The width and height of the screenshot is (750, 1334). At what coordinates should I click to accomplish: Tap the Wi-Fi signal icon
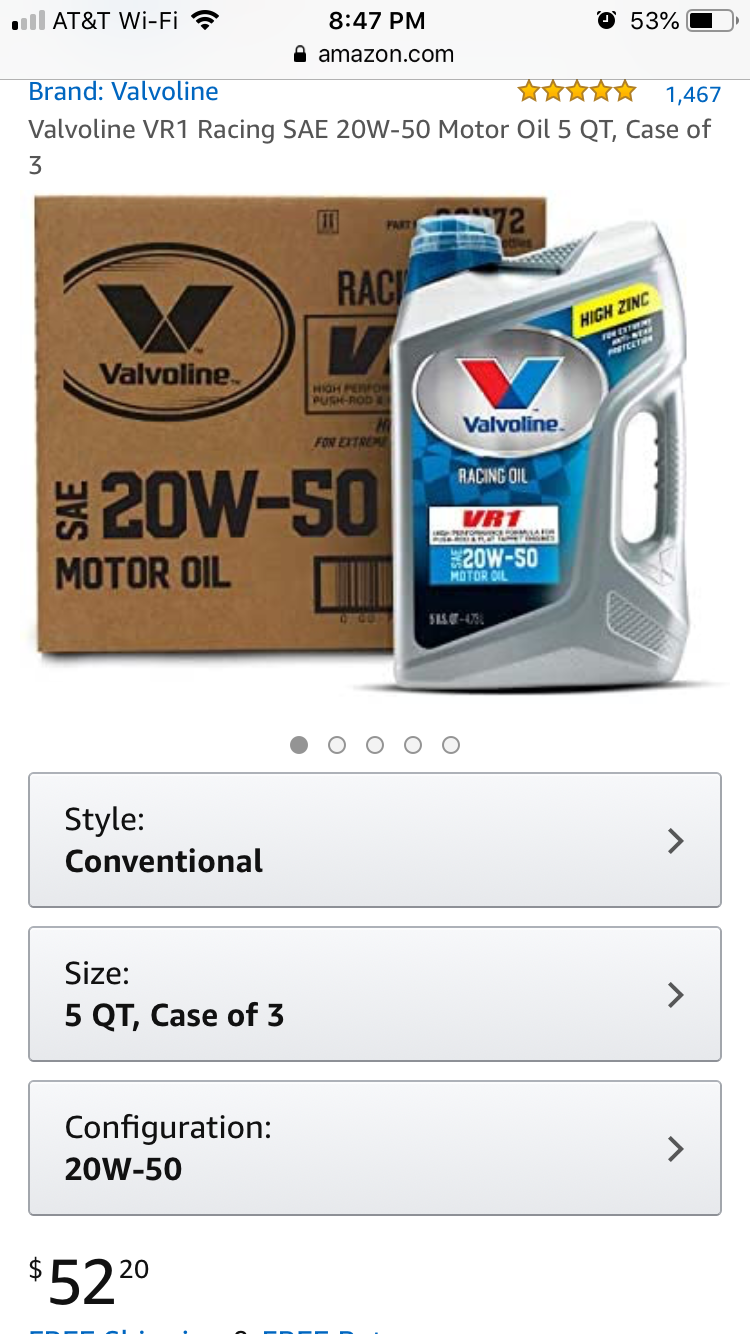pyautogui.click(x=205, y=20)
